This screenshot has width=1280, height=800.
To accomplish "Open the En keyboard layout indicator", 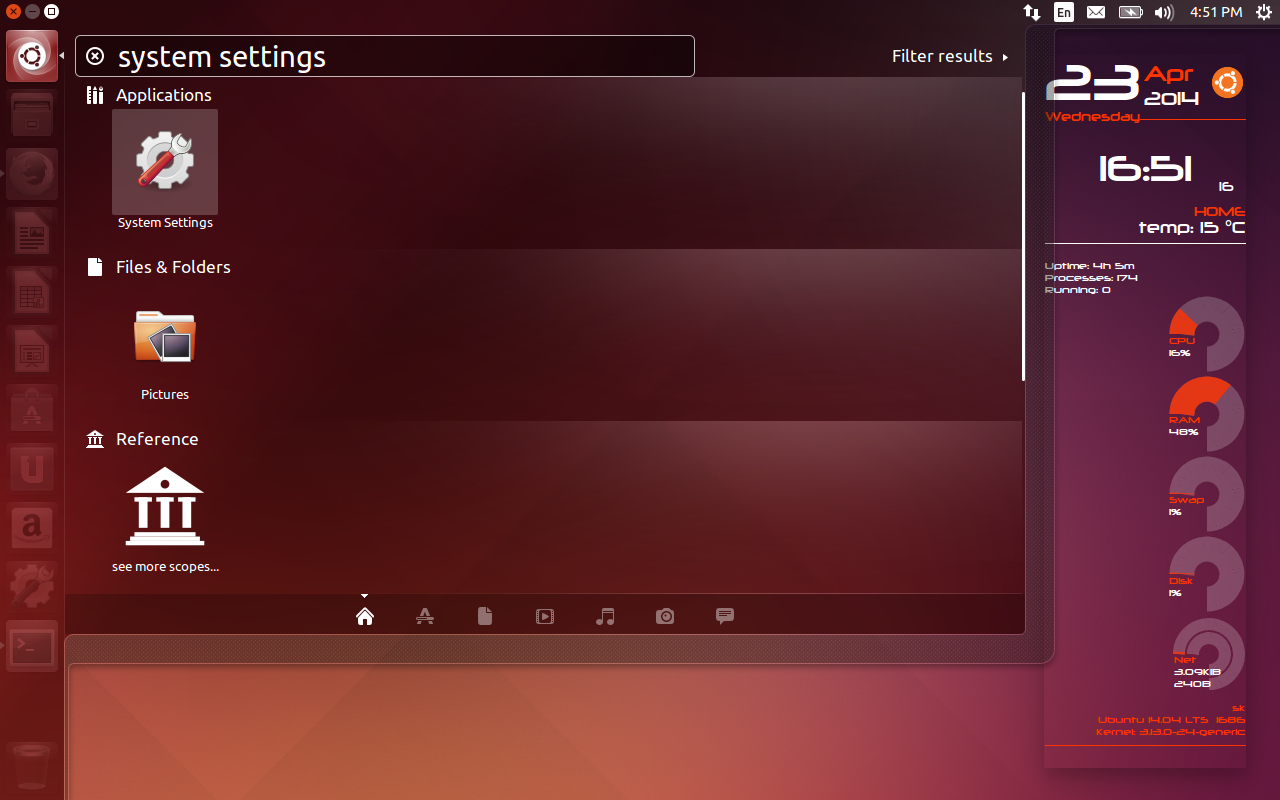I will pos(1064,12).
